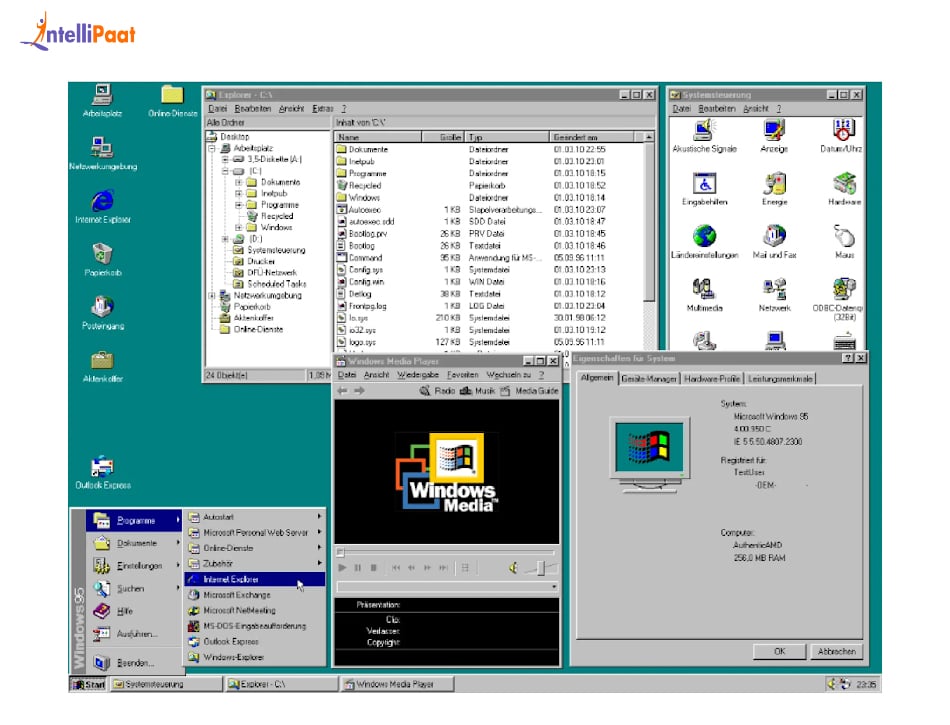Viewport: 950px width, 725px height.
Task: Pause playback in Windows Media Player
Action: (x=358, y=568)
